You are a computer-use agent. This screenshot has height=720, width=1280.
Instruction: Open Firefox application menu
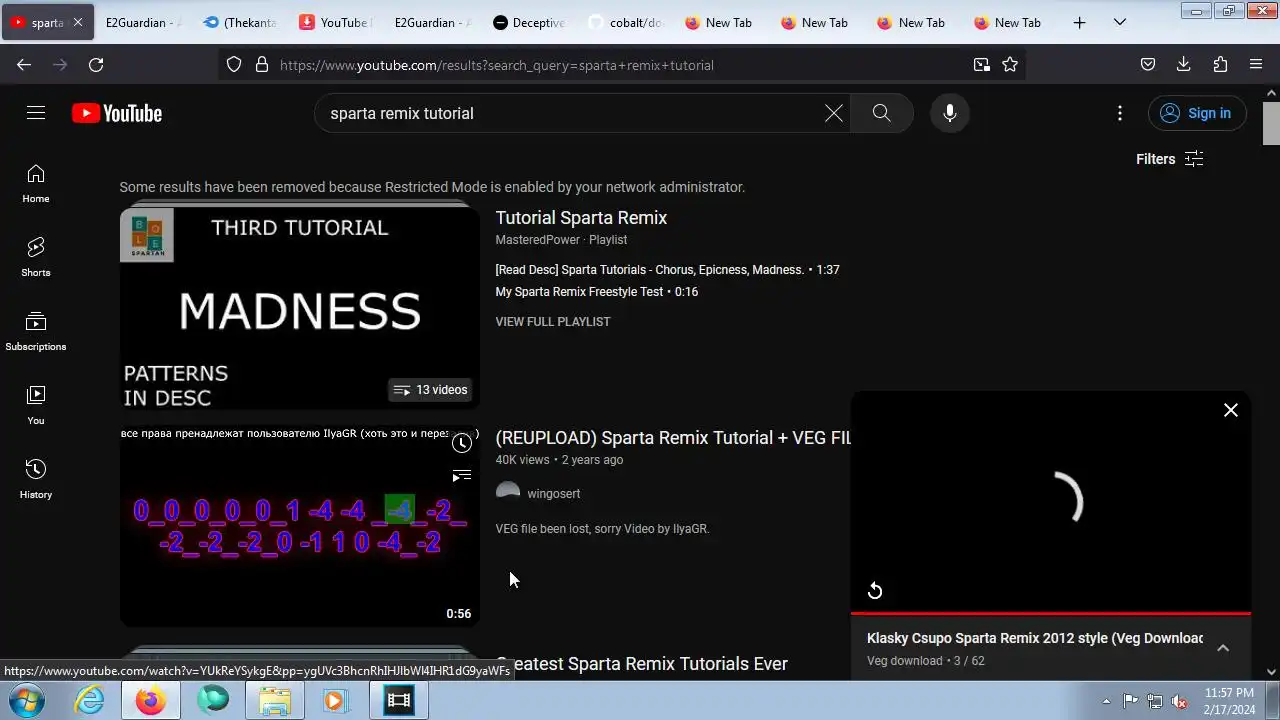point(1256,64)
